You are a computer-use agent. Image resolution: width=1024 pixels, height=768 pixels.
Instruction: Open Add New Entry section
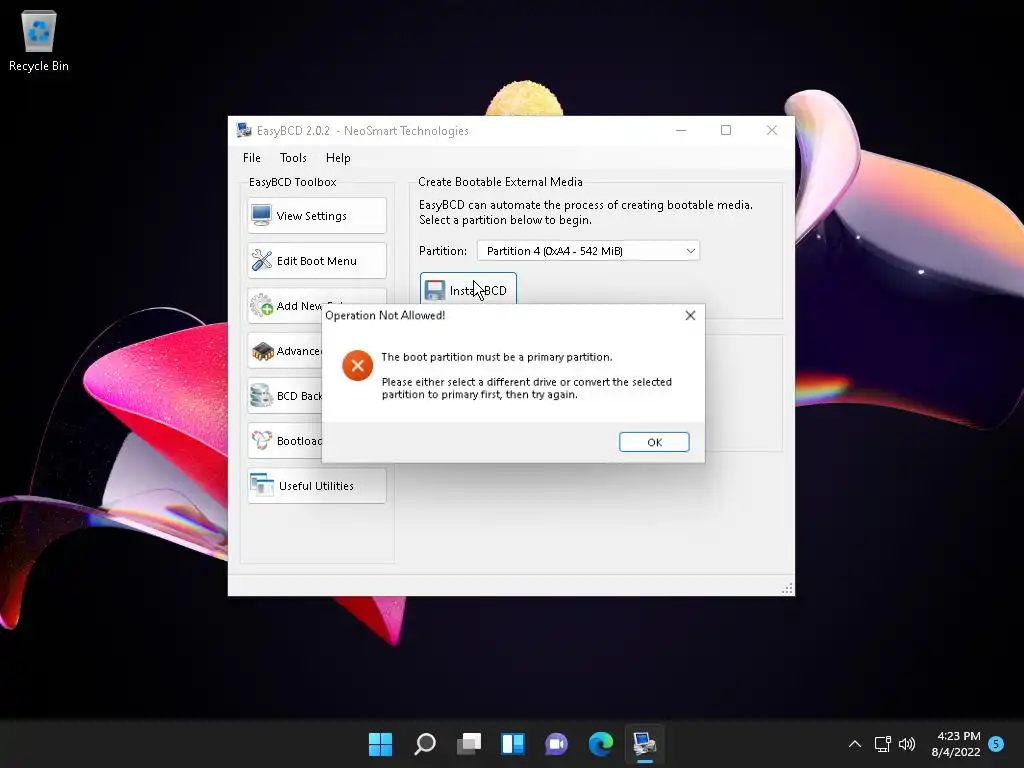click(x=285, y=306)
